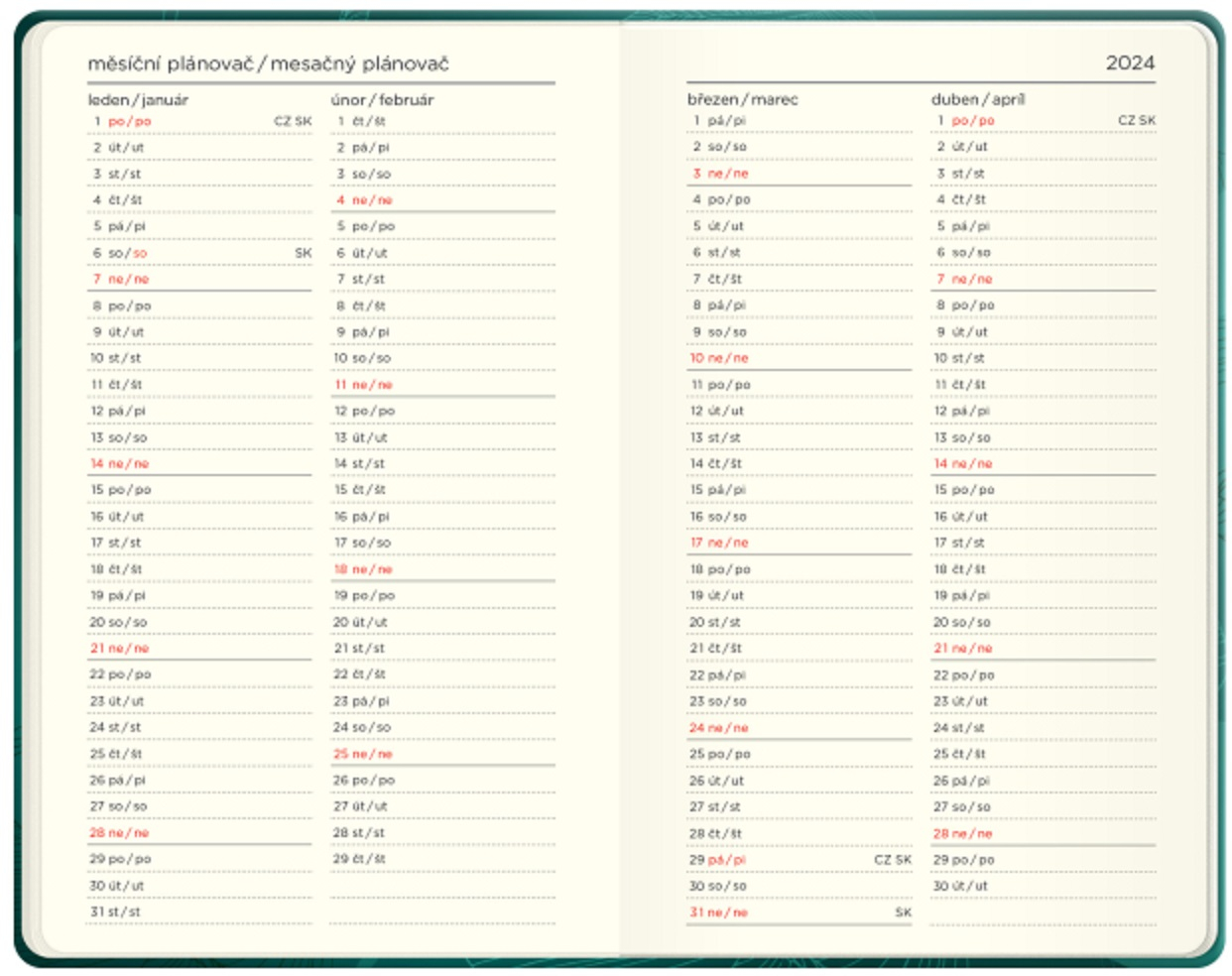The image size is (1232, 976).
Task: Click the 2024 year label
Action: coord(1130,62)
